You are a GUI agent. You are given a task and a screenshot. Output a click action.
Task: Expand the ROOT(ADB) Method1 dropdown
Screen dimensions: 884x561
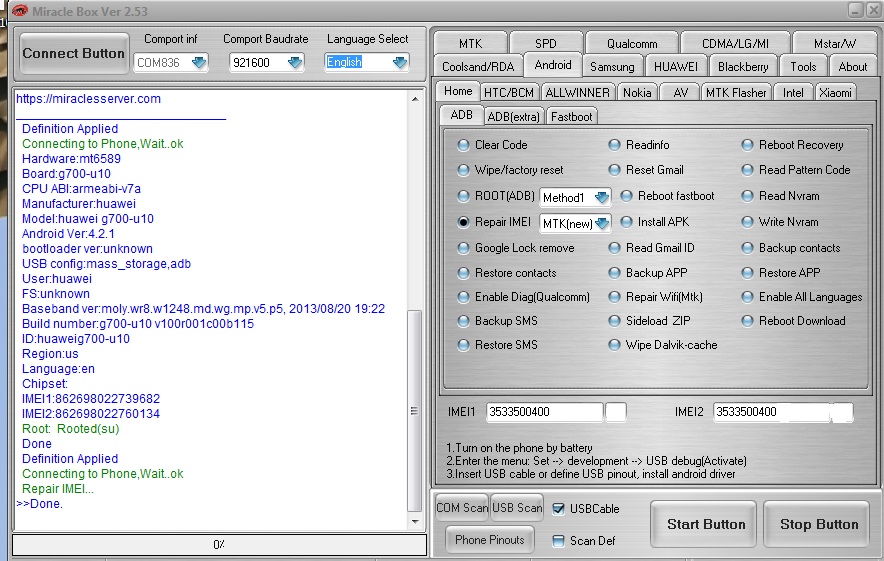(602, 197)
